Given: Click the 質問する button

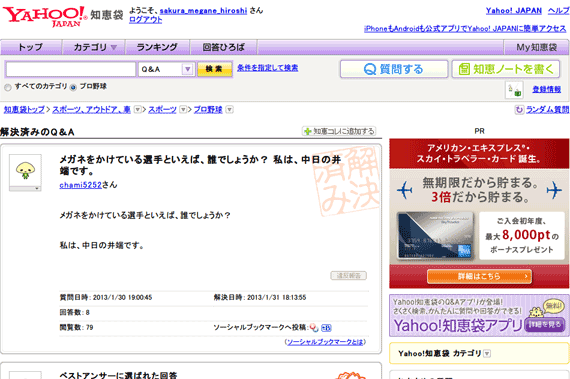Looking at the screenshot, I should click(x=394, y=69).
